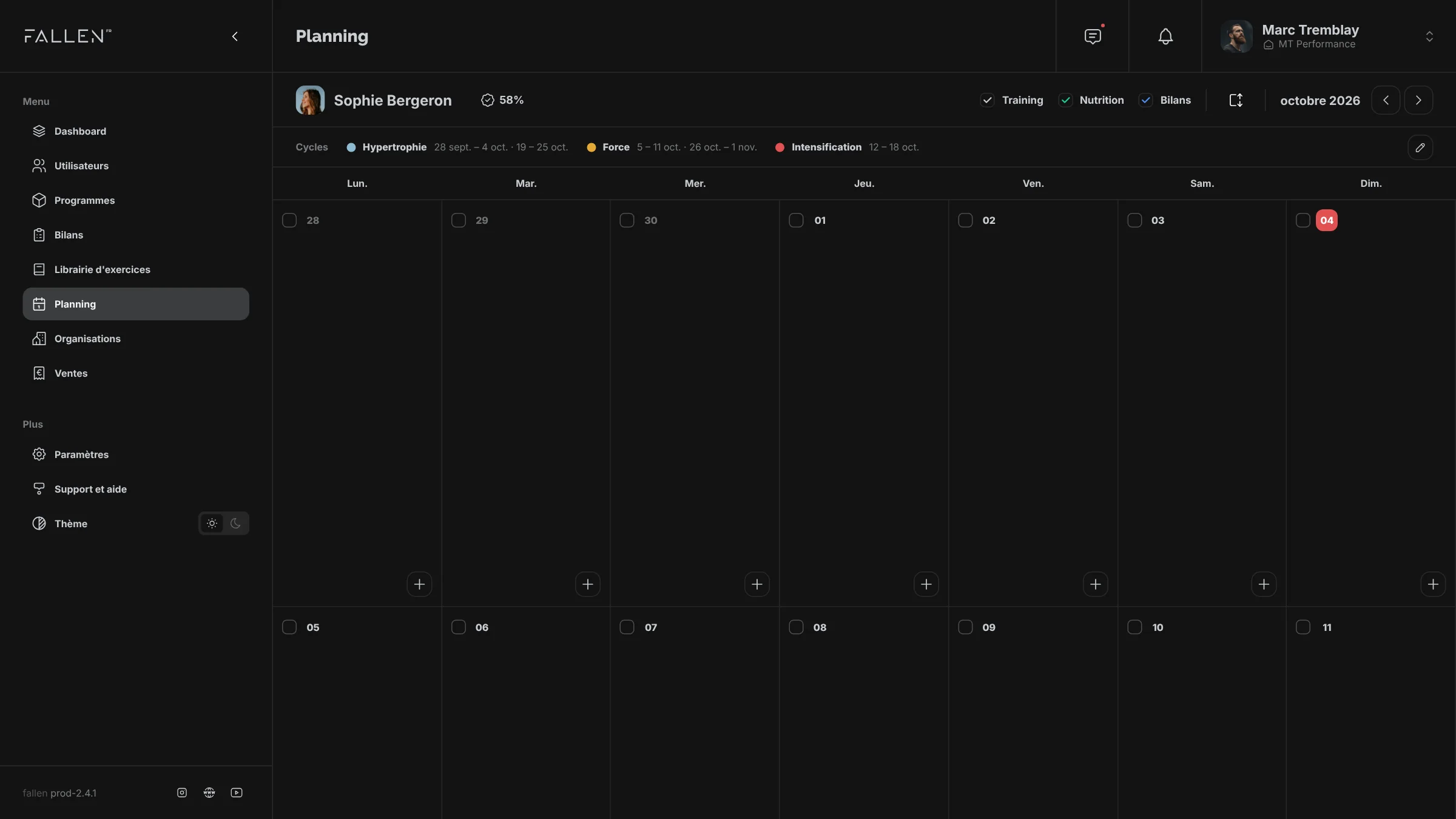Open Support et aide
1456x819 pixels.
coord(136,489)
